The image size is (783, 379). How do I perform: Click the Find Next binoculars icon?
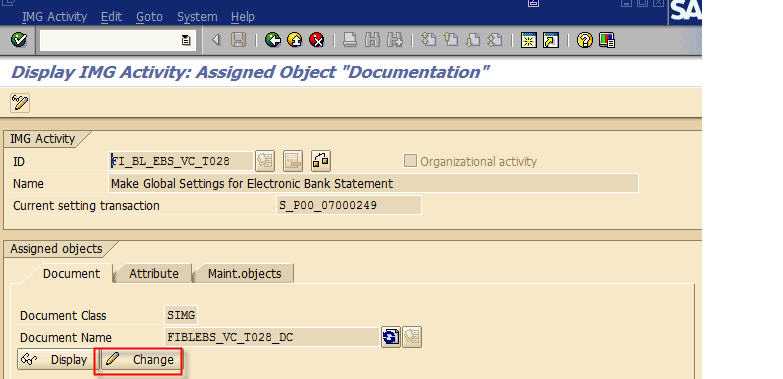point(394,40)
